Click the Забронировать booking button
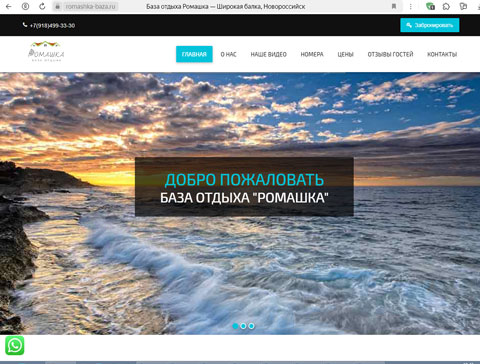This screenshot has width=480, height=364. (430, 25)
